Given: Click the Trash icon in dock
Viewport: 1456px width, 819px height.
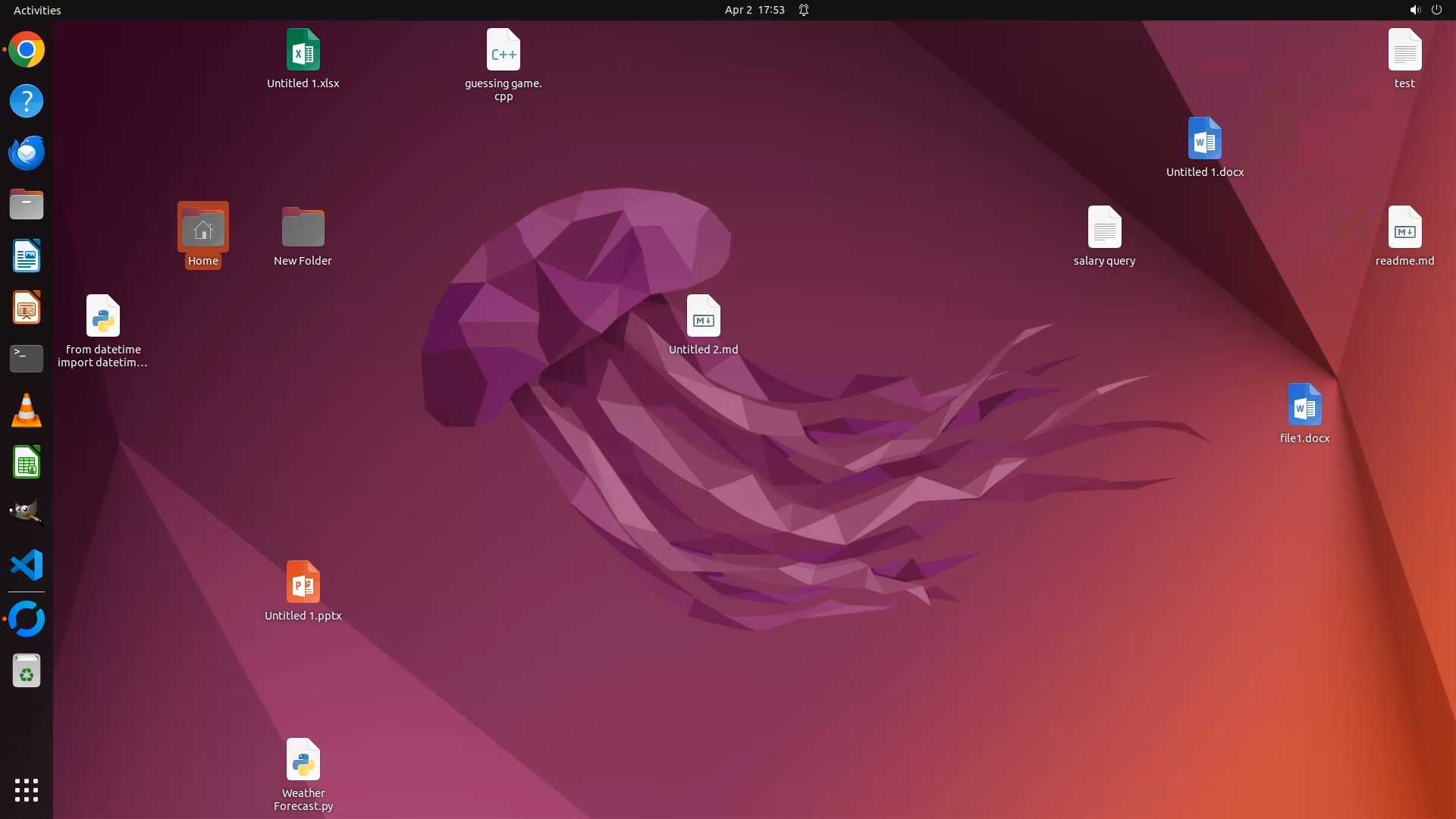Looking at the screenshot, I should point(27,671).
